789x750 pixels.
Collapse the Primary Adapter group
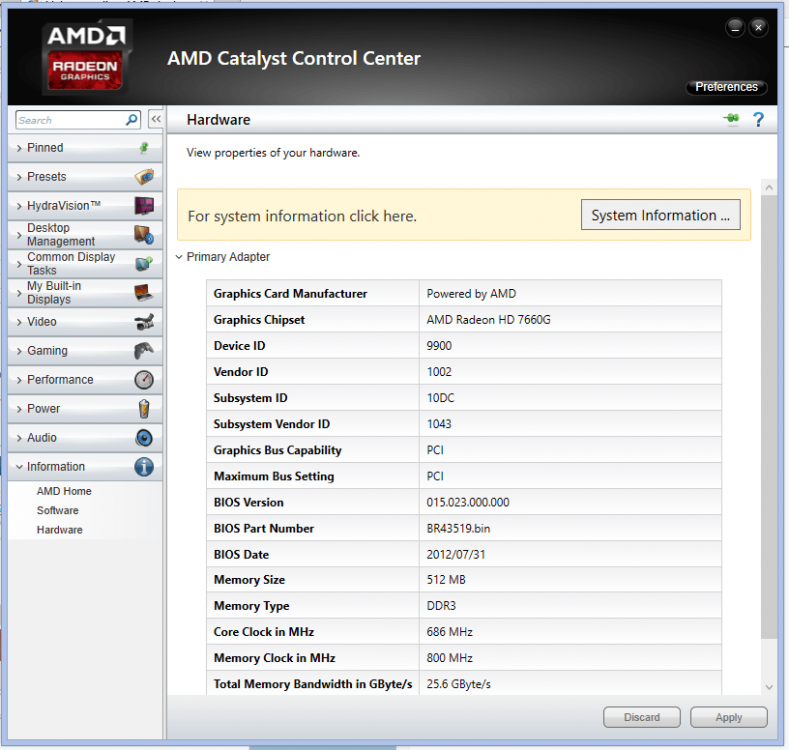click(179, 257)
